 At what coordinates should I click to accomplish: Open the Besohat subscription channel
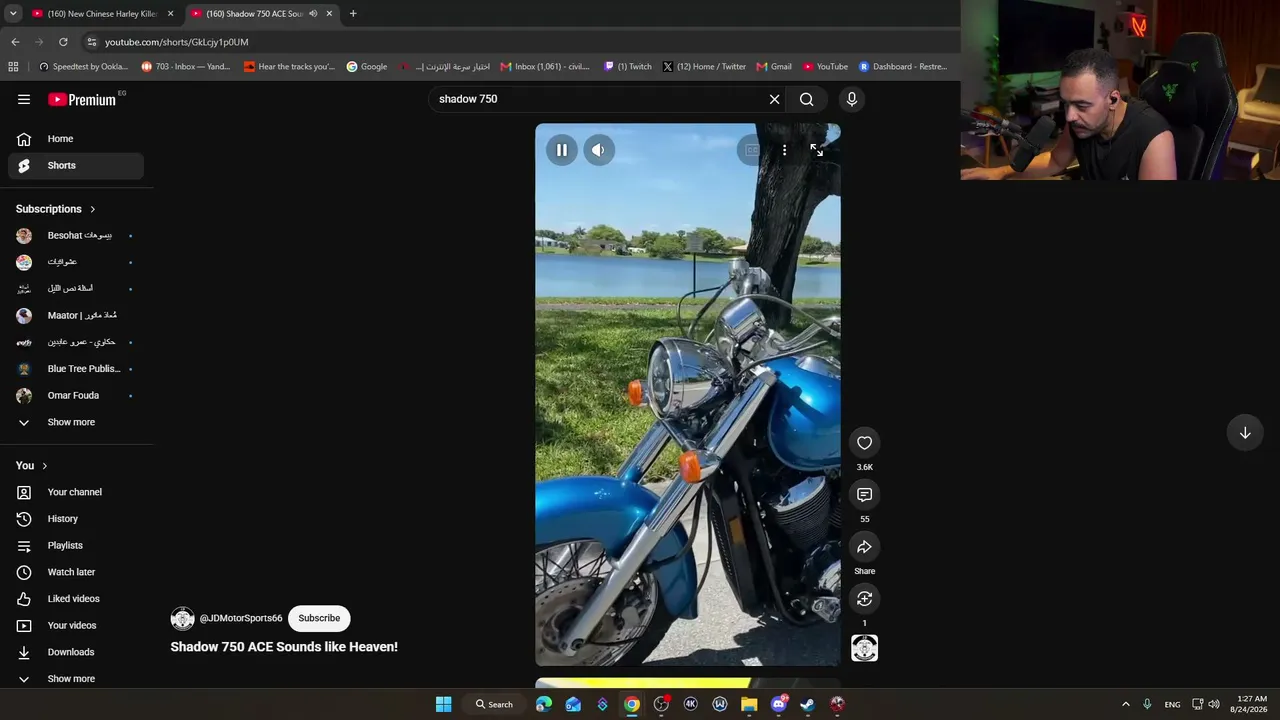(76, 236)
